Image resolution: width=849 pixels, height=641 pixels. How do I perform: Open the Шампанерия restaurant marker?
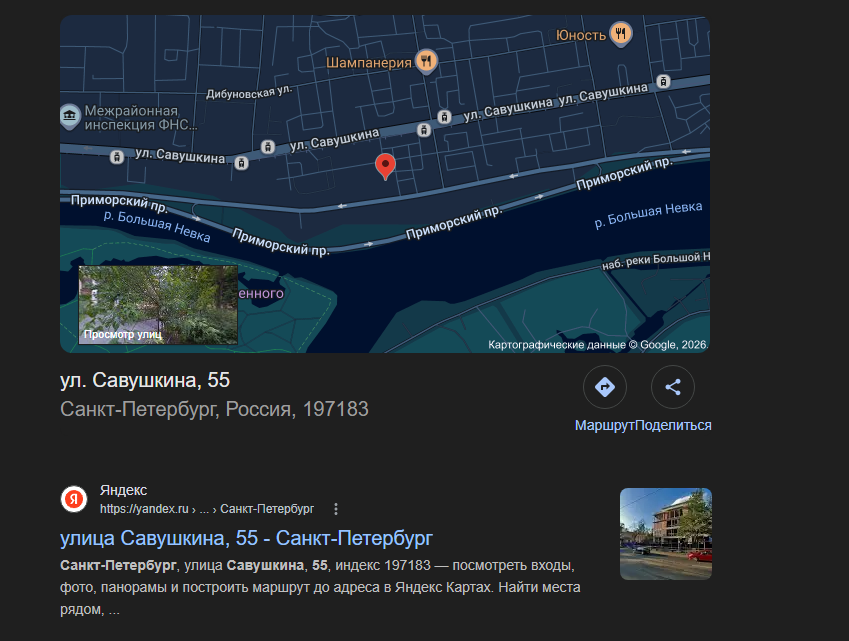click(426, 61)
